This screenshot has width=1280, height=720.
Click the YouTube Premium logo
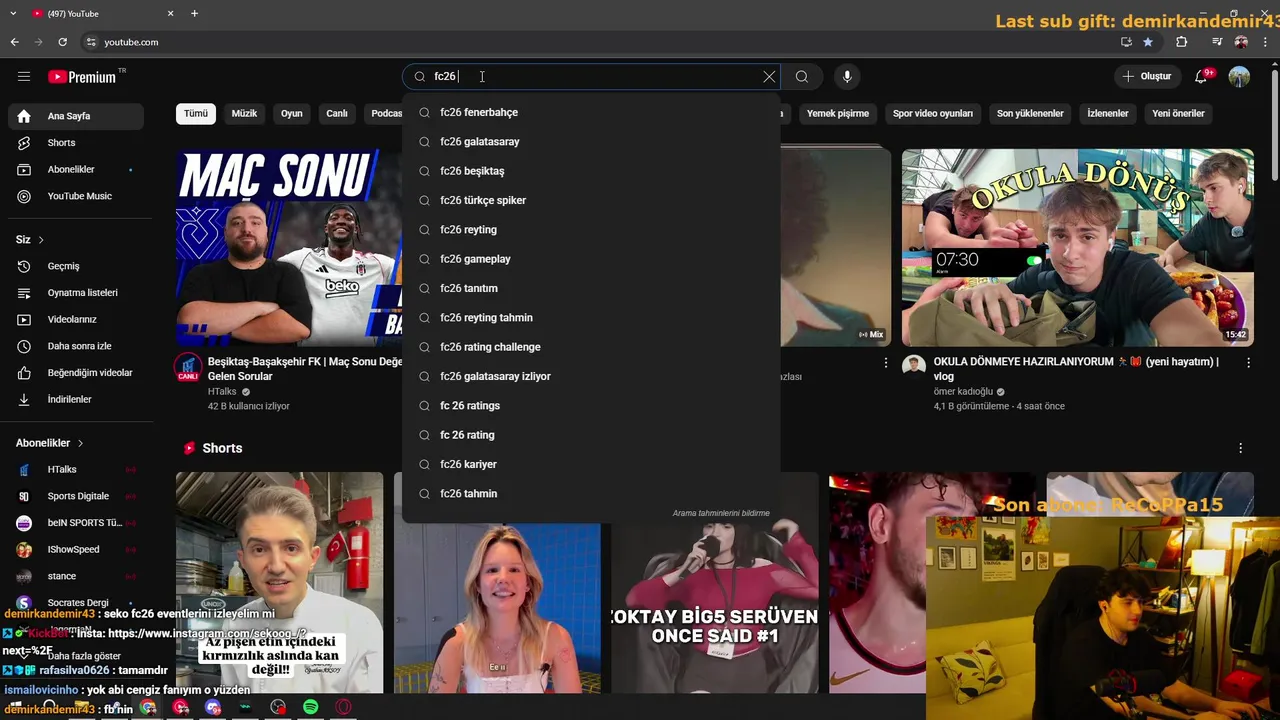pyautogui.click(x=82, y=77)
